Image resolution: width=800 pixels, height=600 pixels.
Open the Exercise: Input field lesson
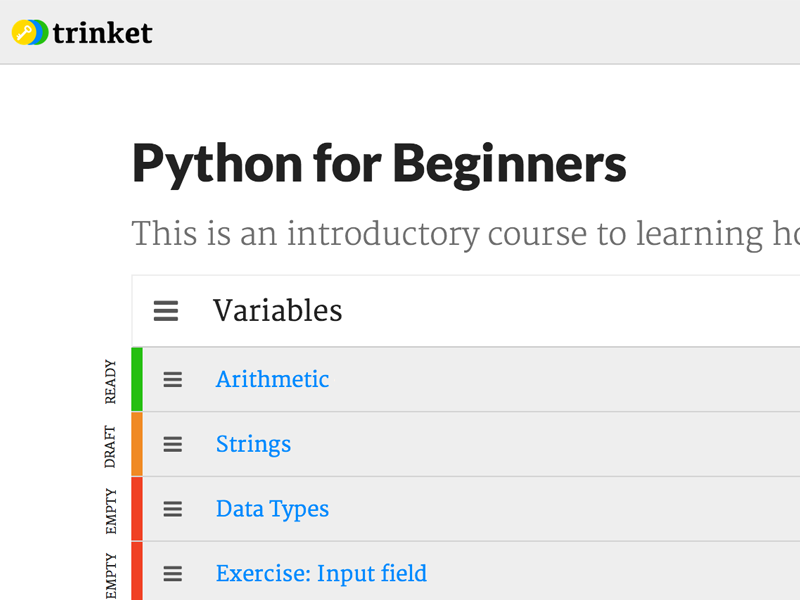click(321, 573)
